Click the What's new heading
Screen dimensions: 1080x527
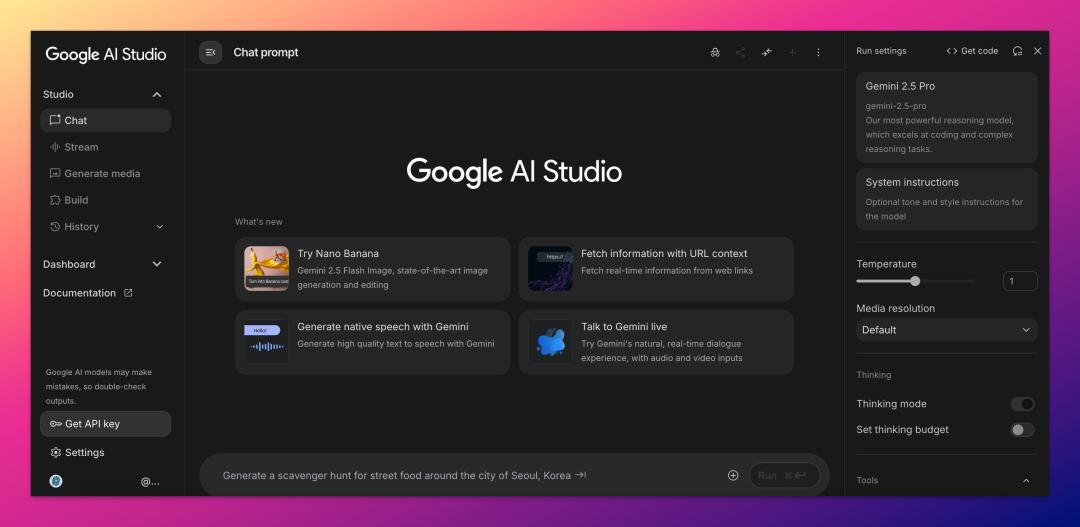258,222
